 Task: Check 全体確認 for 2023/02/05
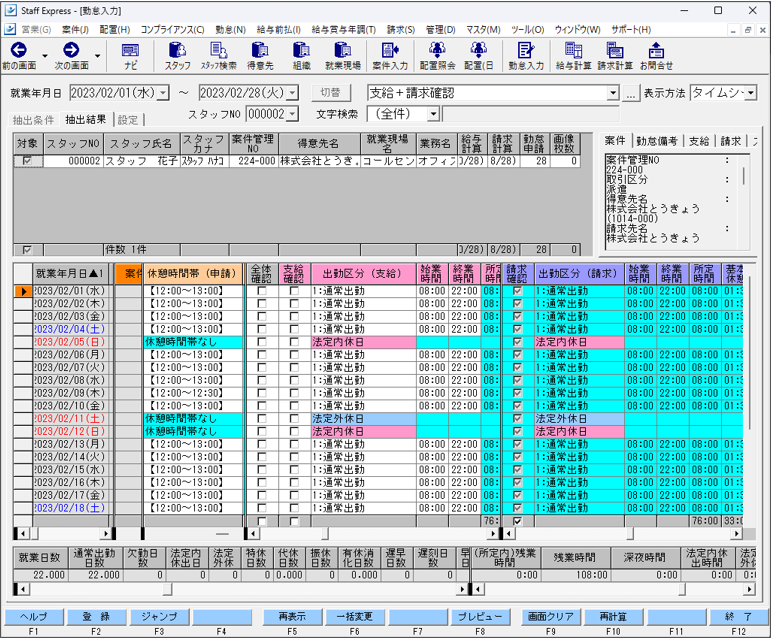pos(262,342)
